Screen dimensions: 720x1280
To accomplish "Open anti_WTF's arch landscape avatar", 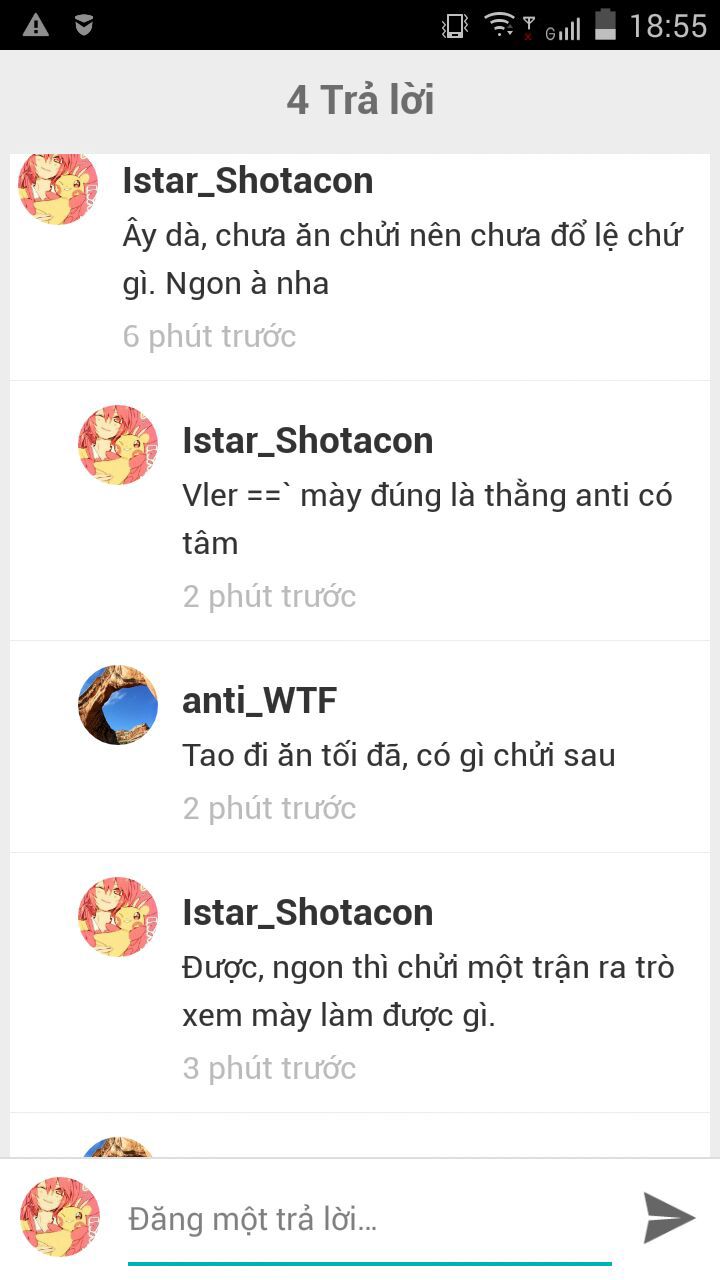I will pyautogui.click(x=118, y=705).
